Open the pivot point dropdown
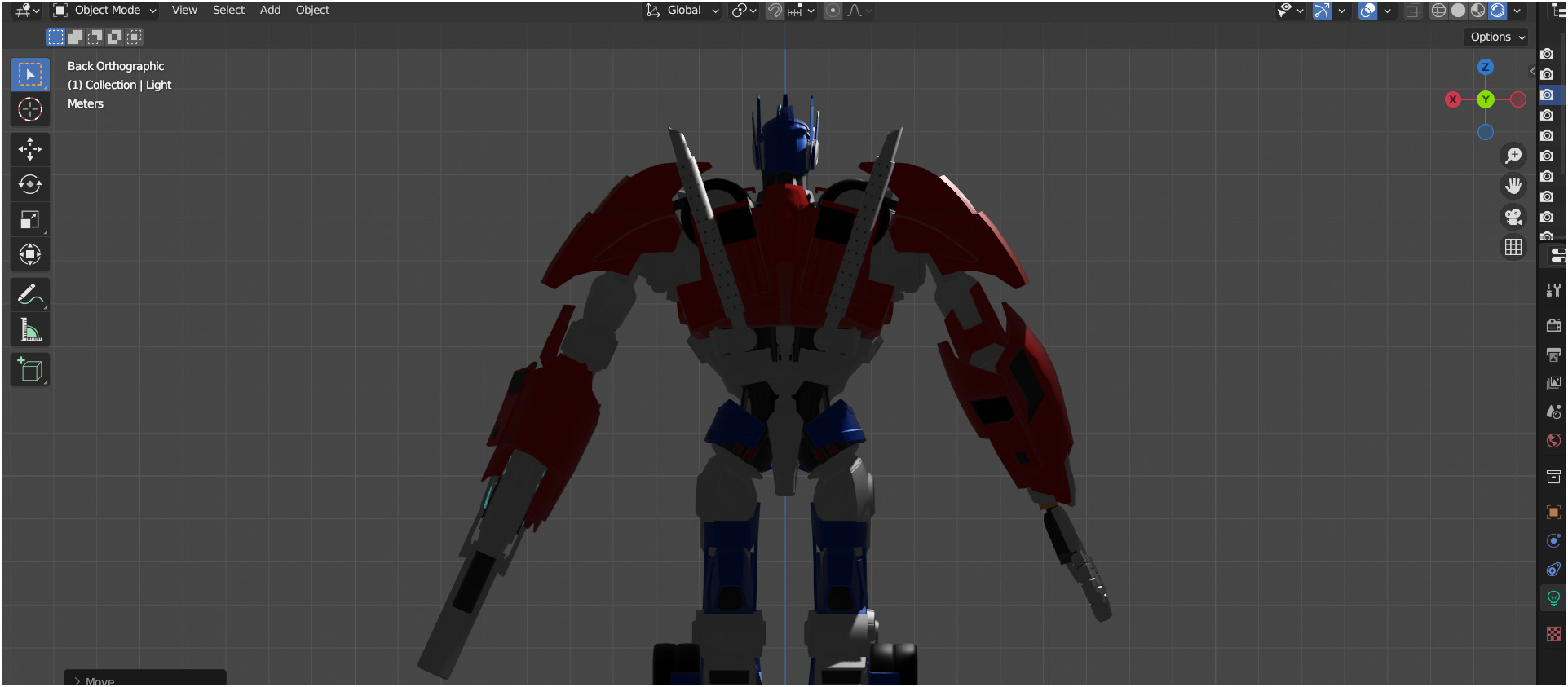The width and height of the screenshot is (1568, 687). coord(744,11)
